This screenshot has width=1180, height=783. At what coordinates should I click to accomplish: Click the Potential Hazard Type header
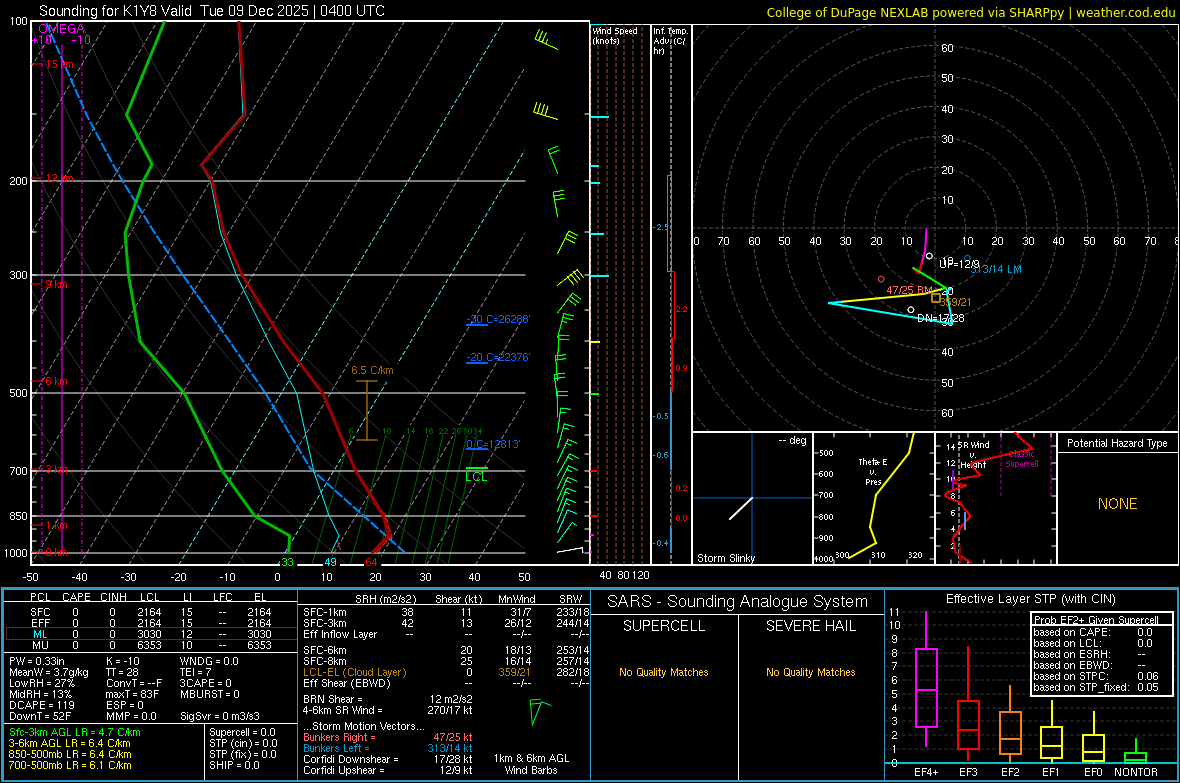(1117, 443)
